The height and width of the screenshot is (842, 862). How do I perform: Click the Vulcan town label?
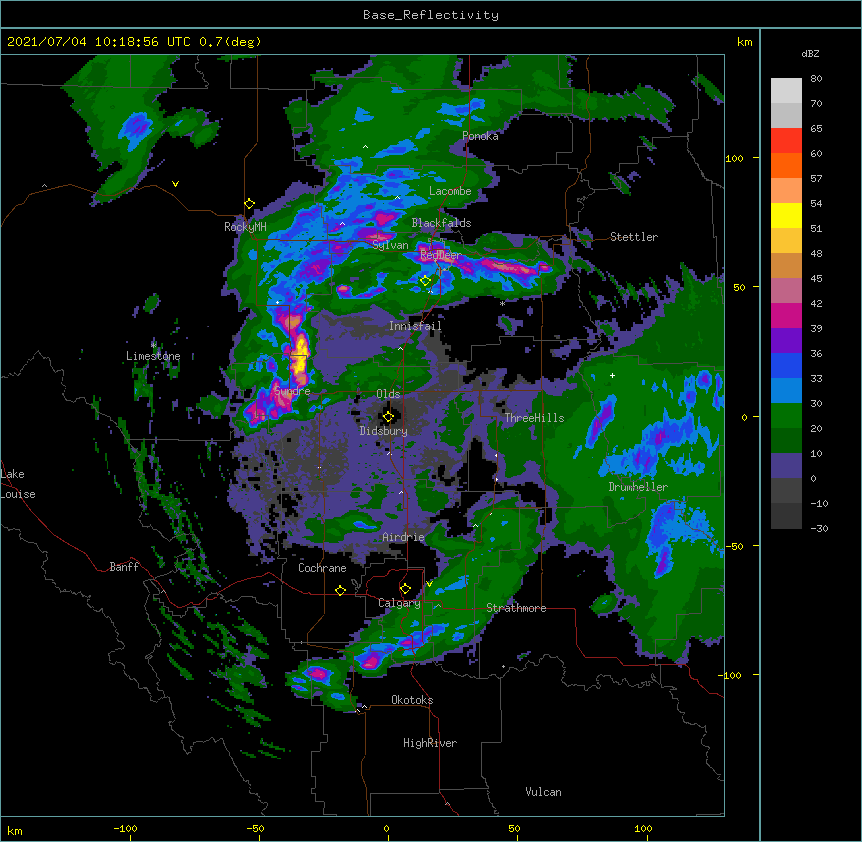click(x=543, y=792)
